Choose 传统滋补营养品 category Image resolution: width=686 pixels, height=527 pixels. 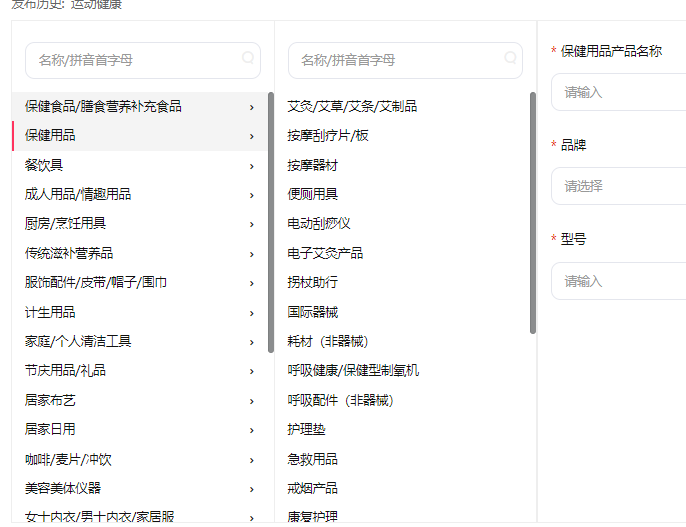pyautogui.click(x=69, y=253)
